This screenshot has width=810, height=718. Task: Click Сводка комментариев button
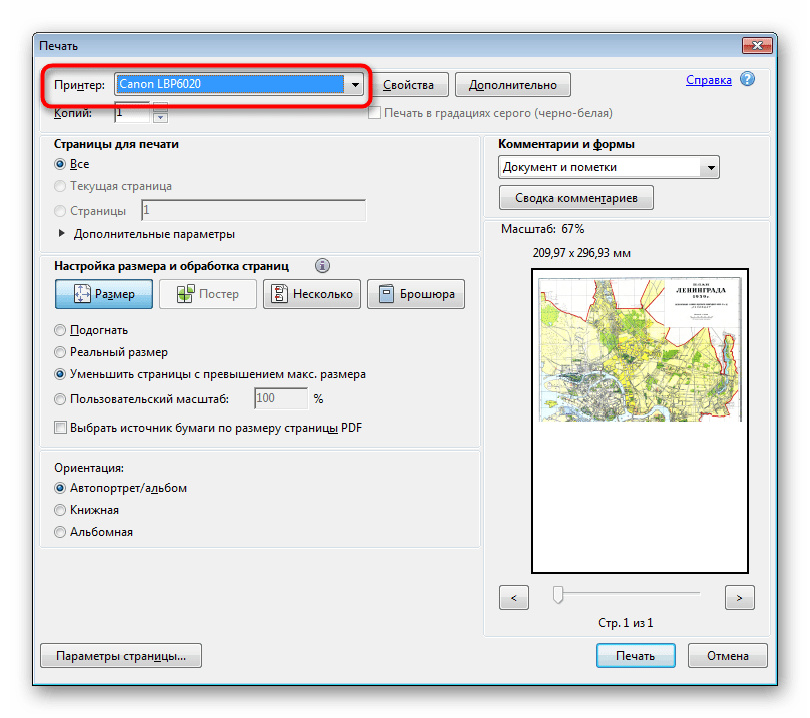(576, 198)
